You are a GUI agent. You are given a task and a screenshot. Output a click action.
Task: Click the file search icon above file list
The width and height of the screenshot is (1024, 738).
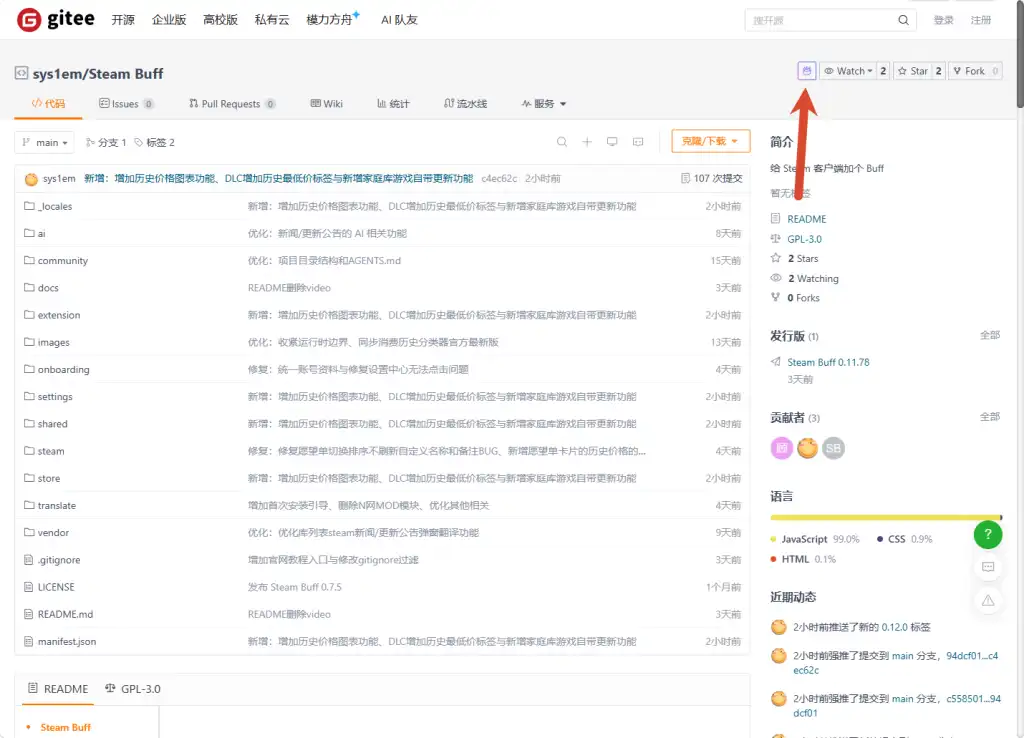562,142
